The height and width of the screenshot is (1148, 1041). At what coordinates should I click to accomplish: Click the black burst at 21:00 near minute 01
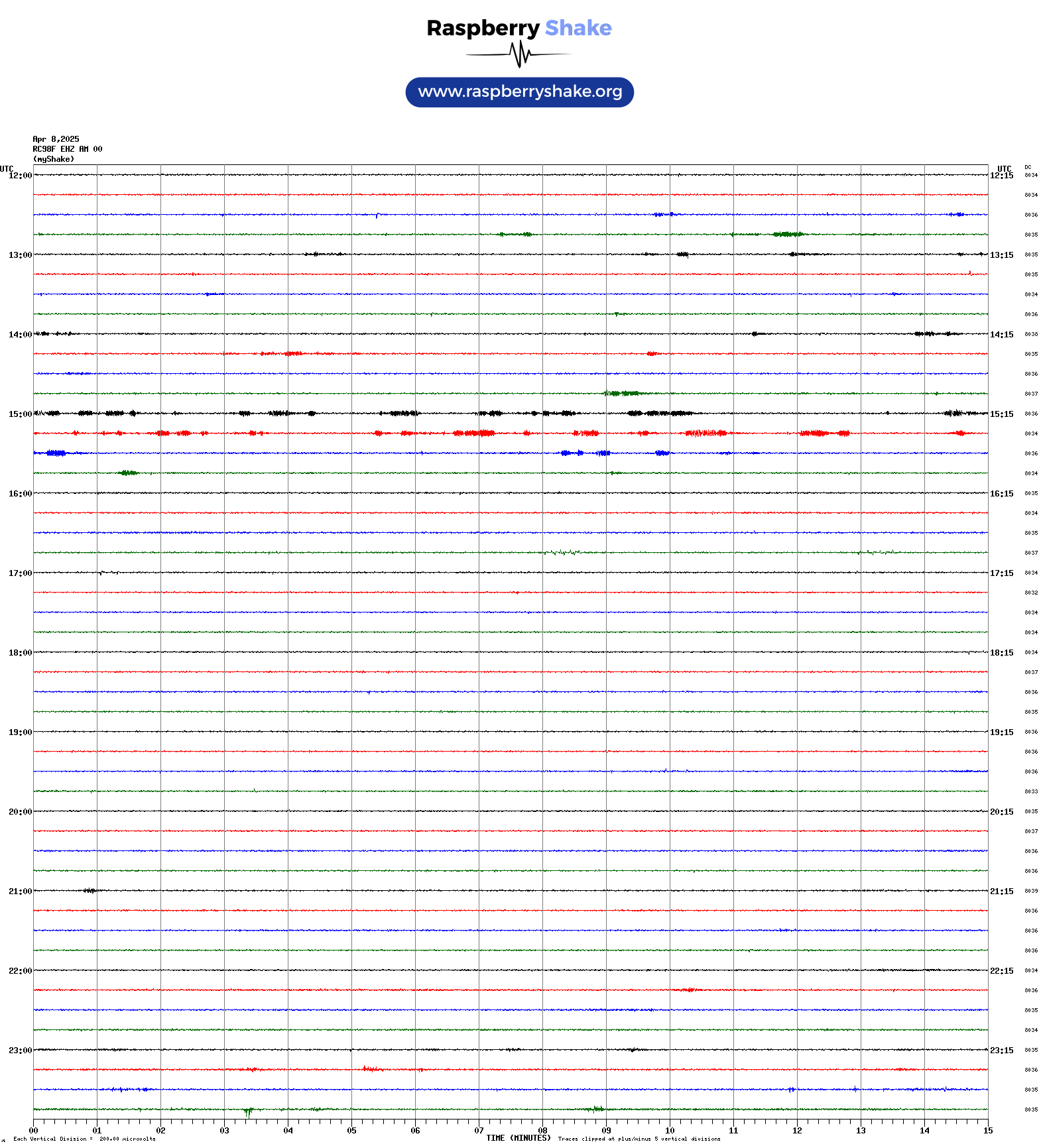click(90, 891)
